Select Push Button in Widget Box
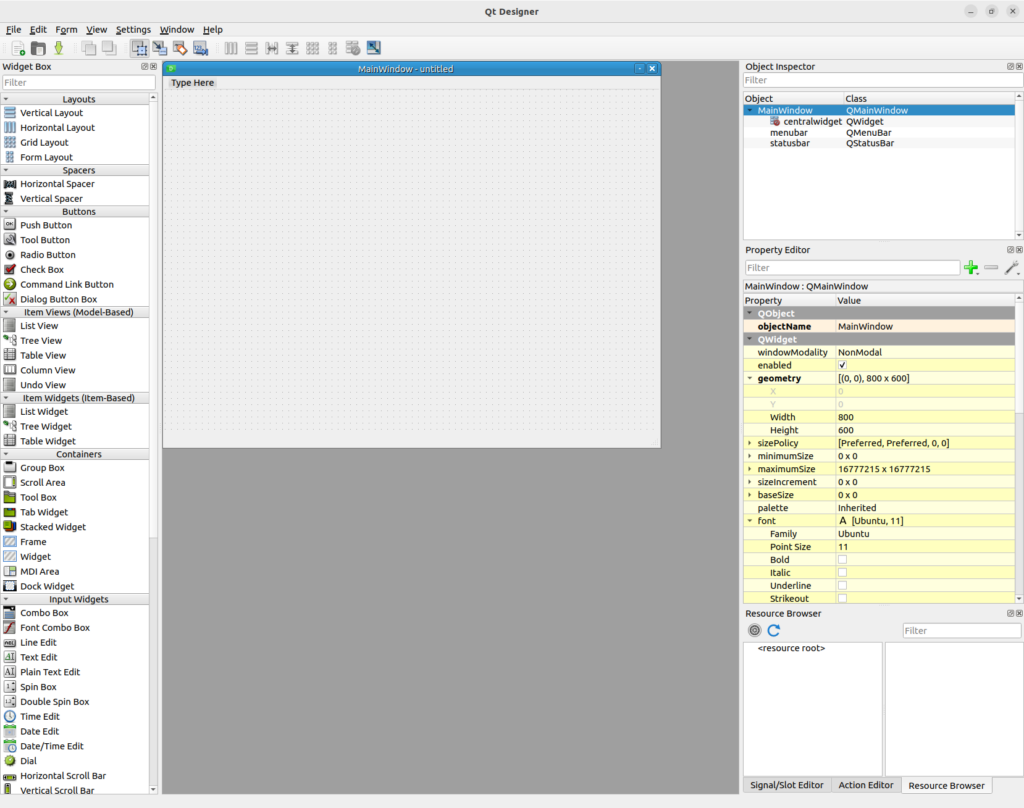1024x808 pixels. click(46, 225)
